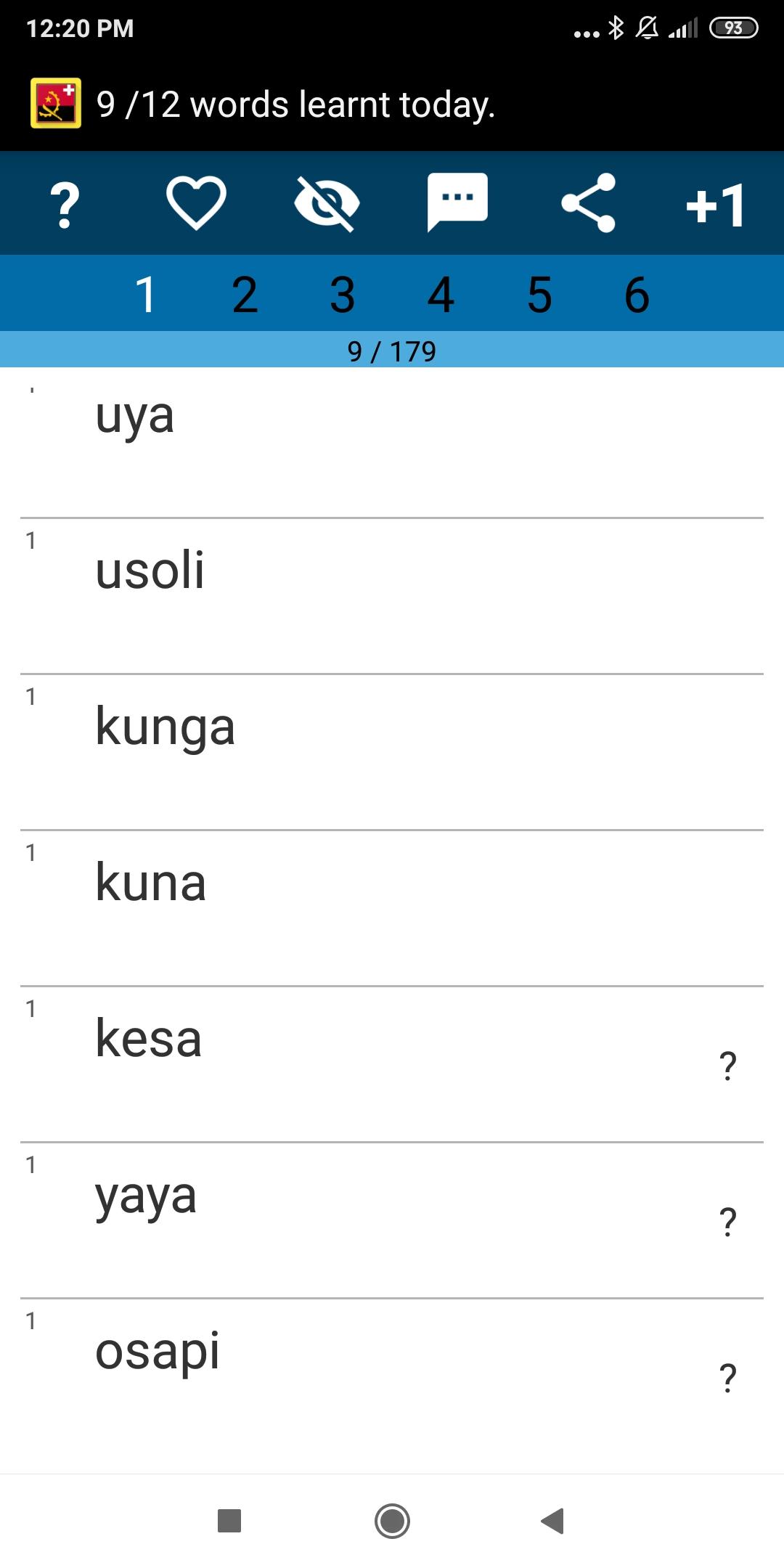Mark word as favorite with heart icon

pos(196,203)
